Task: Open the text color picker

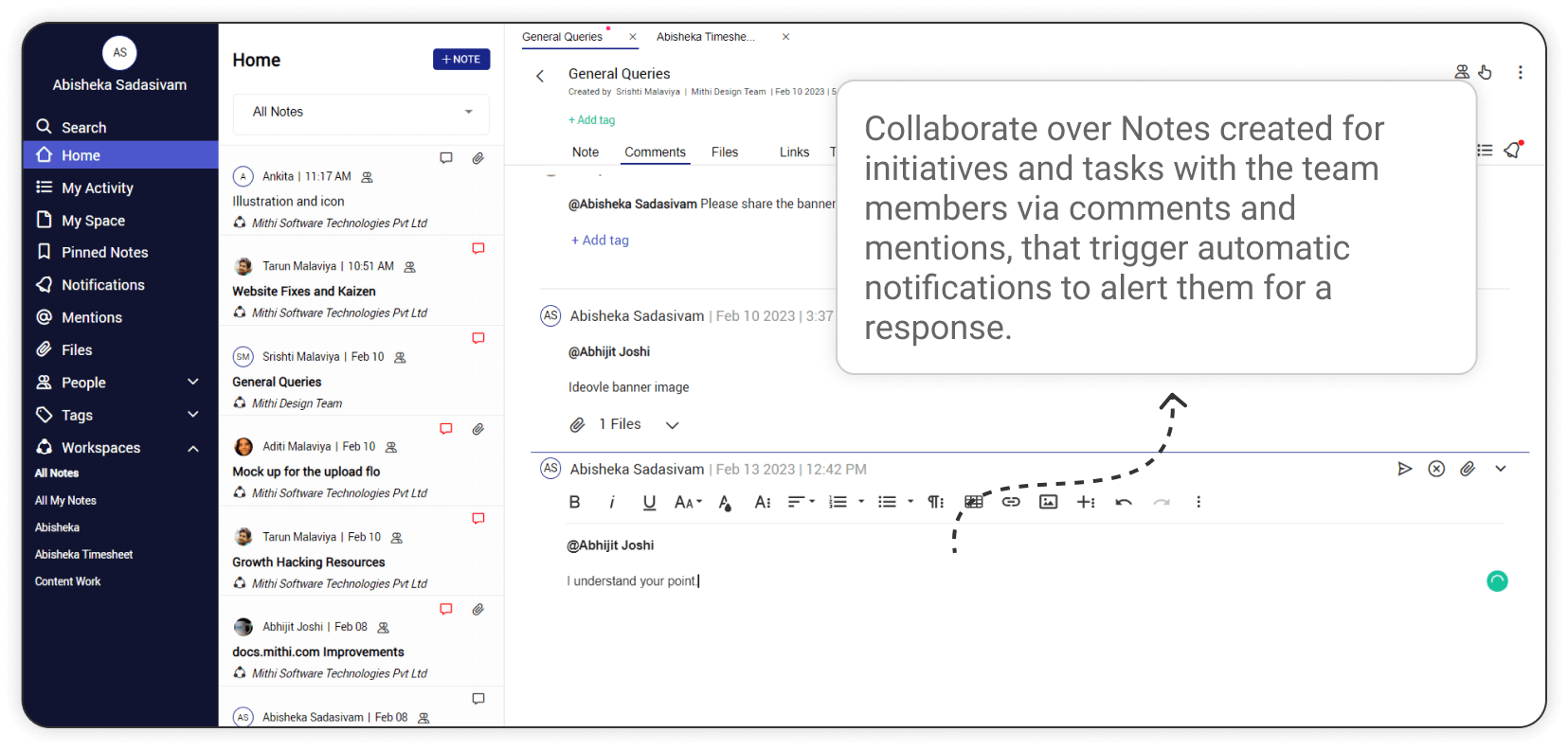Action: (725, 502)
